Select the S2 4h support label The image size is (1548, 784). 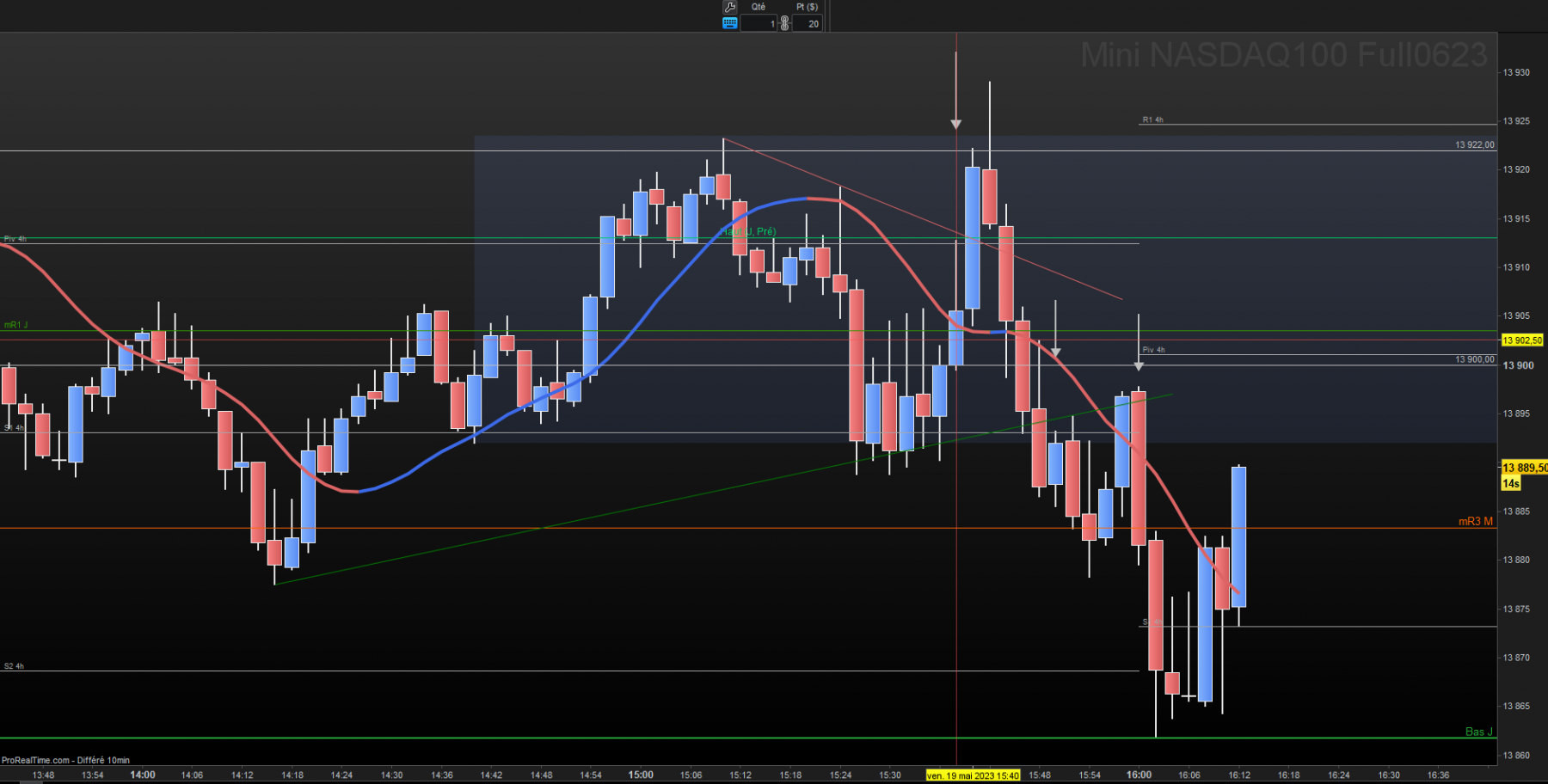point(14,666)
